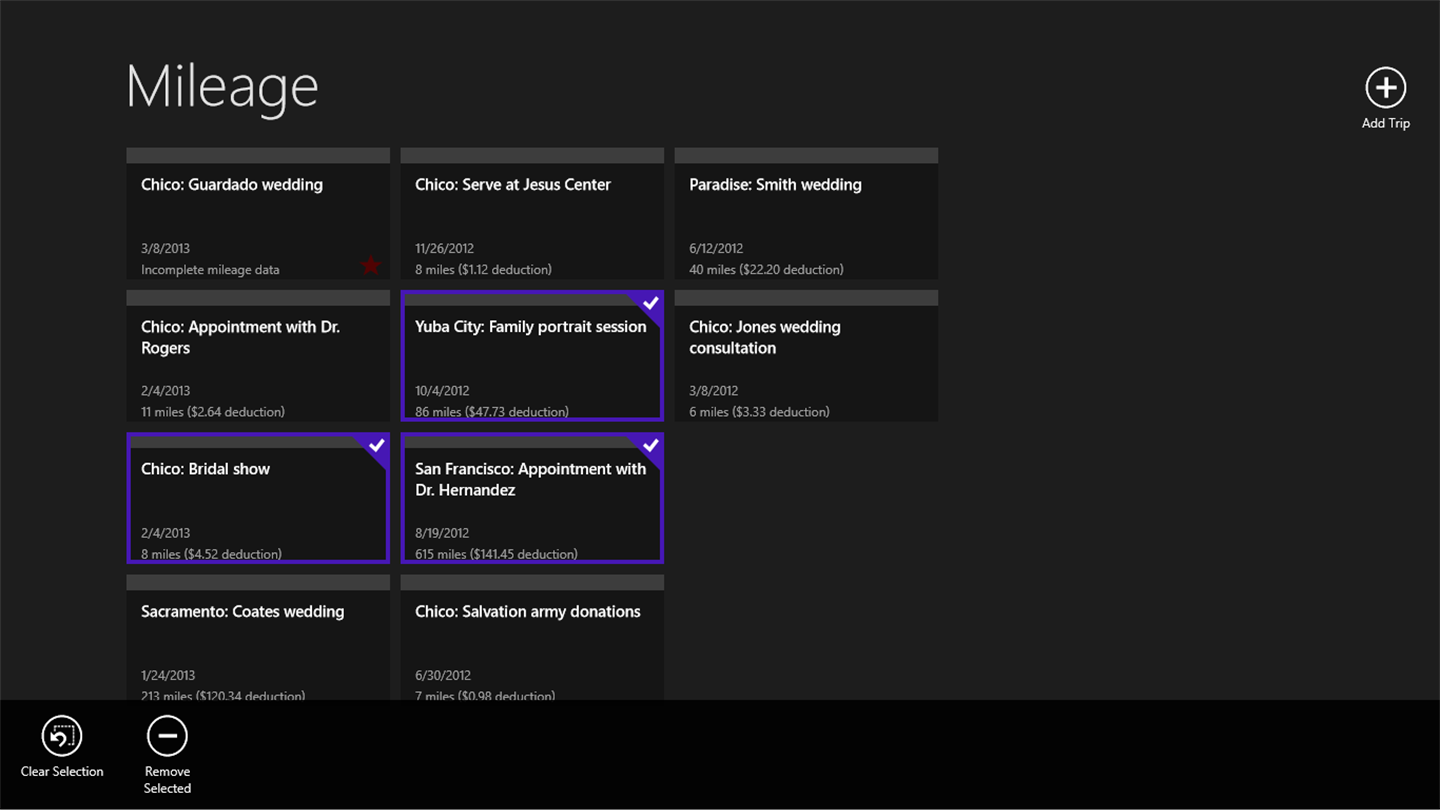Viewport: 1440px width, 810px height.
Task: Click the Remove Selected minus icon
Action: tap(167, 737)
